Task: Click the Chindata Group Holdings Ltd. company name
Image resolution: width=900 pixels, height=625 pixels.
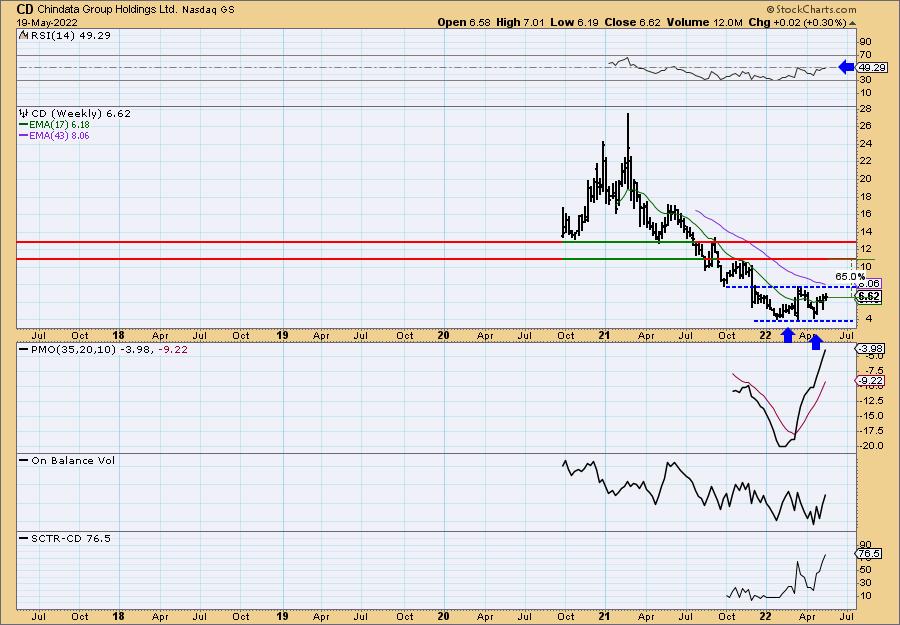Action: (109, 10)
